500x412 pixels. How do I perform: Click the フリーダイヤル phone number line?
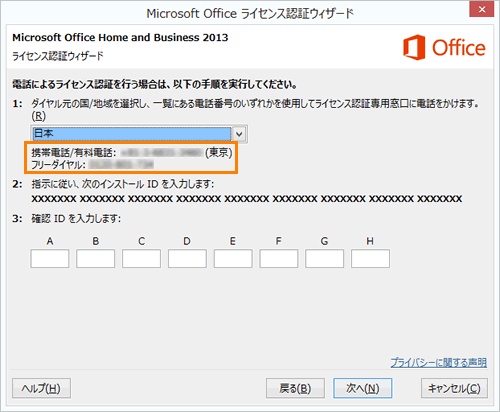click(92, 165)
